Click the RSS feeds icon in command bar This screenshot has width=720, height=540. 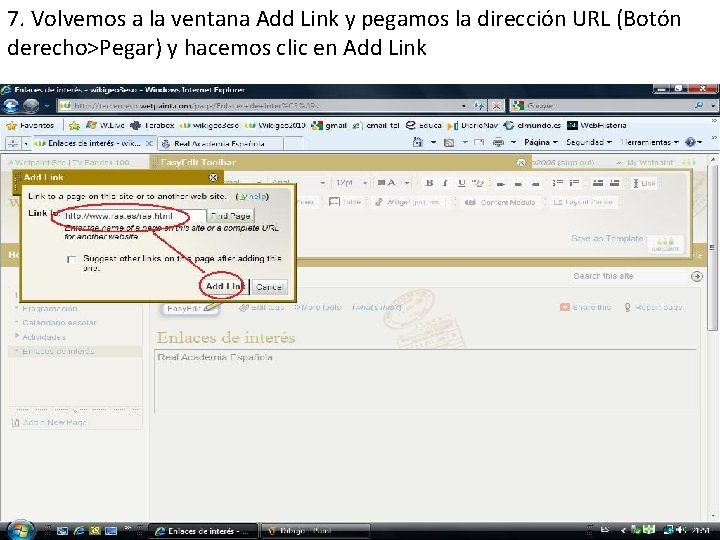449,142
